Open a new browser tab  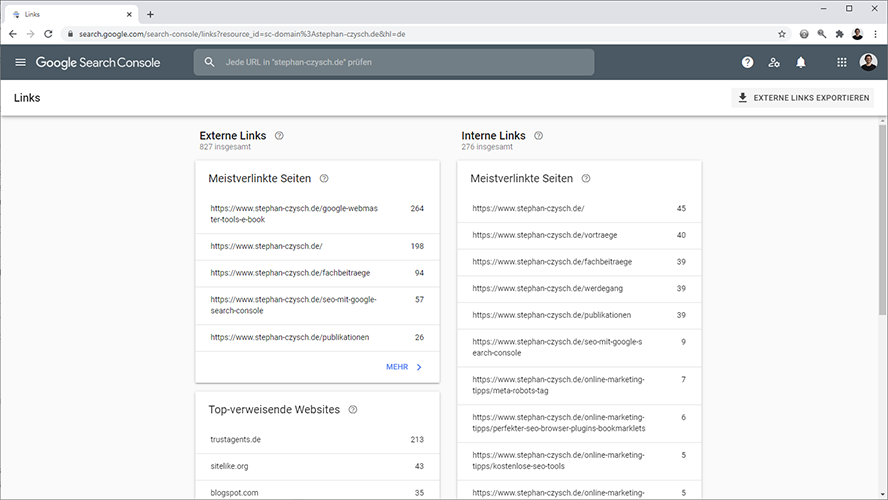(x=151, y=14)
